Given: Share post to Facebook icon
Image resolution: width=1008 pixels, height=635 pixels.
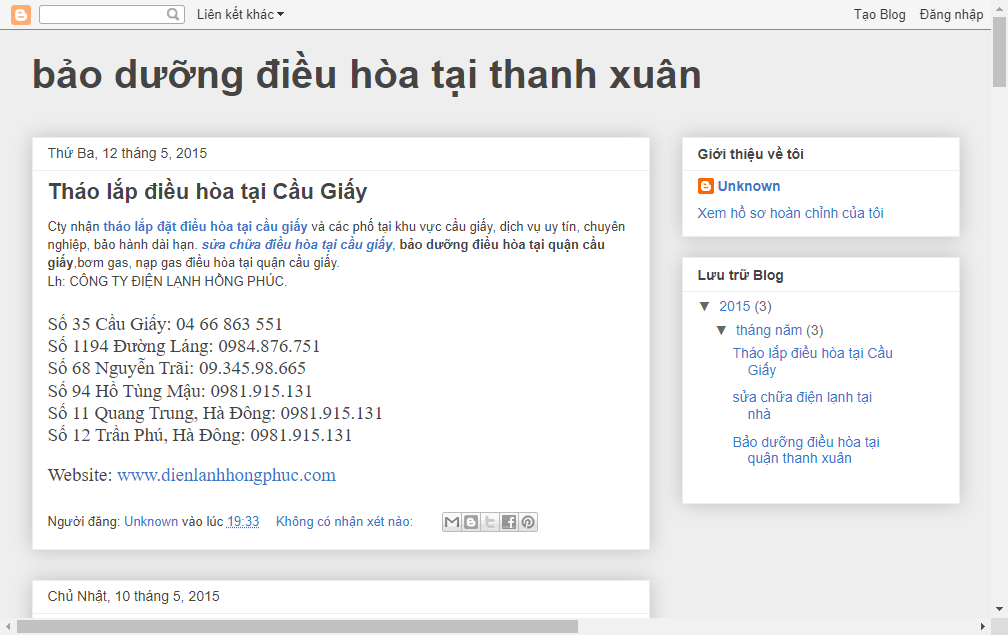Looking at the screenshot, I should (x=508, y=522).
